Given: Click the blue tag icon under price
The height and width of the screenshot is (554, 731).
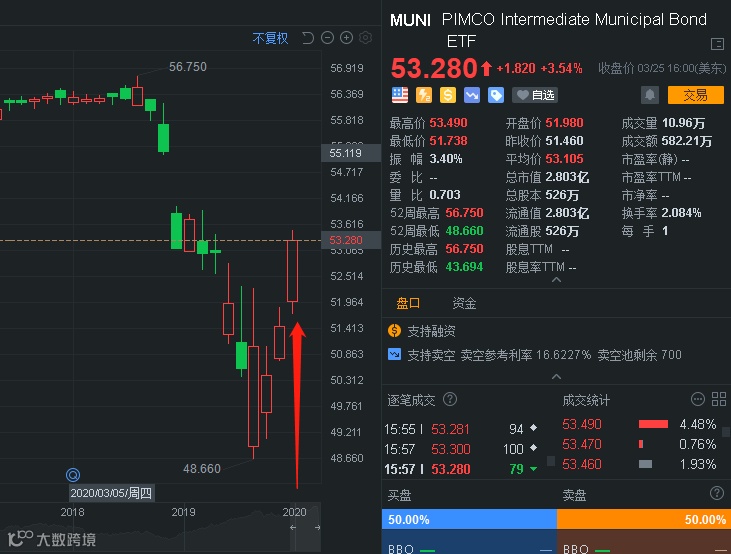Looking at the screenshot, I should pyautogui.click(x=496, y=95).
